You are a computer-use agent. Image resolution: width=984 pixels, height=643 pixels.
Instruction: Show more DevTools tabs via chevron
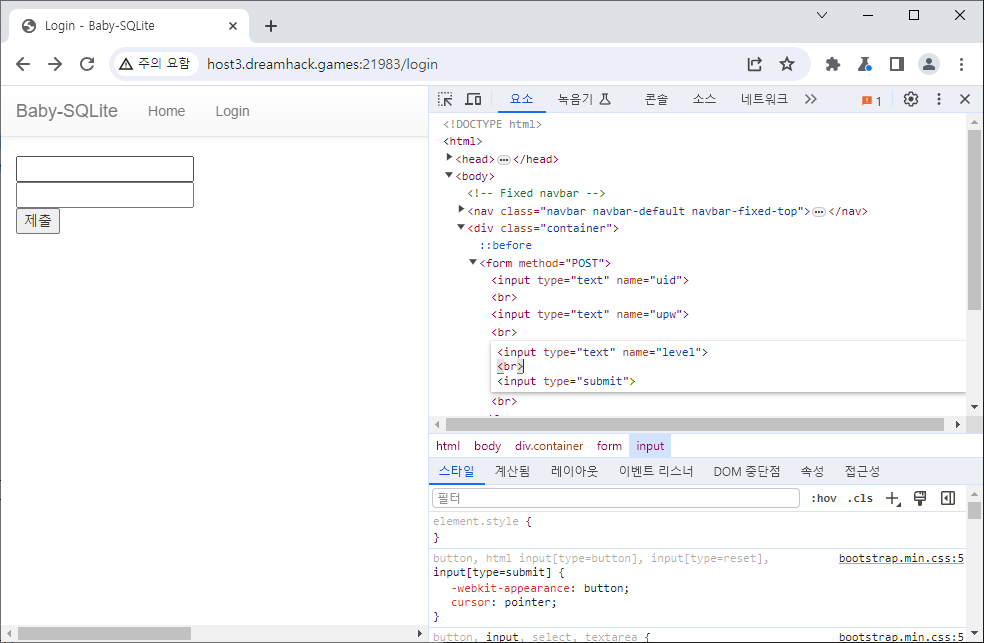coord(810,99)
